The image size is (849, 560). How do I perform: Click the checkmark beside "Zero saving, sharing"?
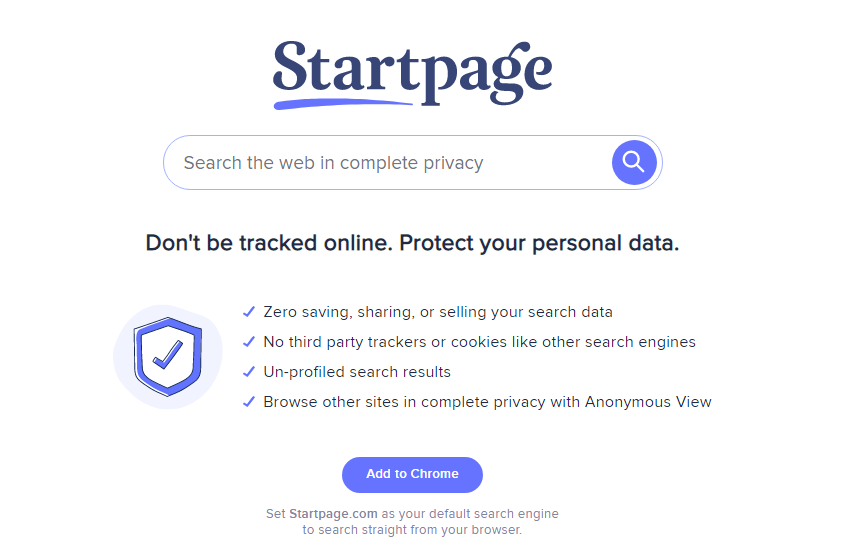tap(249, 312)
